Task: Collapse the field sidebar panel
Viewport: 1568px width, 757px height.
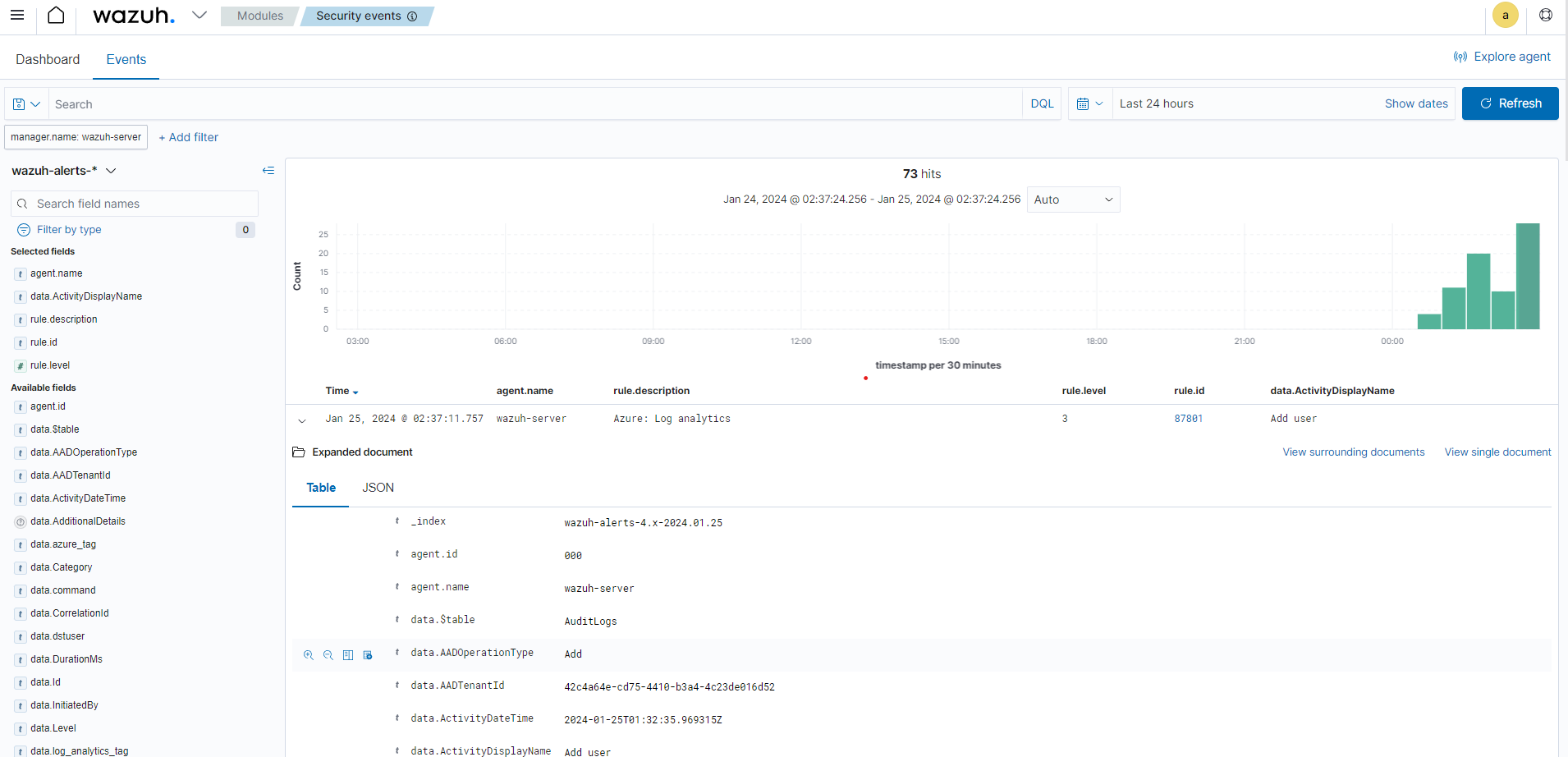Action: click(268, 171)
